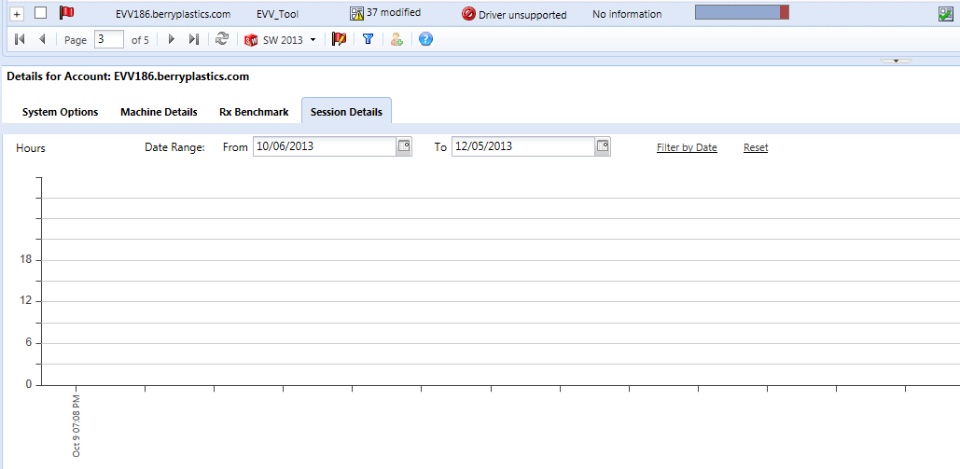This screenshot has height=469, width=960.
Task: Click the No information text
Action: 627,14
